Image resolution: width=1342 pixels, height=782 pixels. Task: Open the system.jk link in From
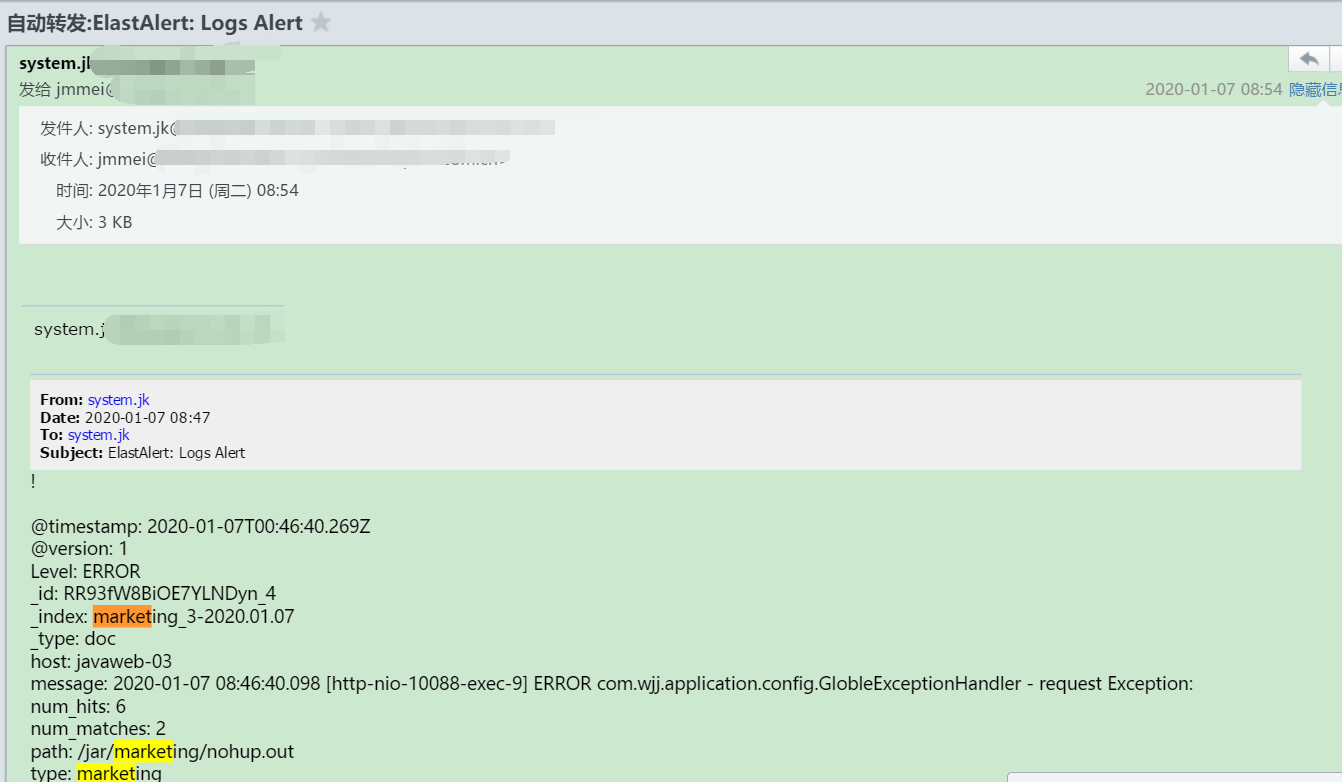point(118,400)
